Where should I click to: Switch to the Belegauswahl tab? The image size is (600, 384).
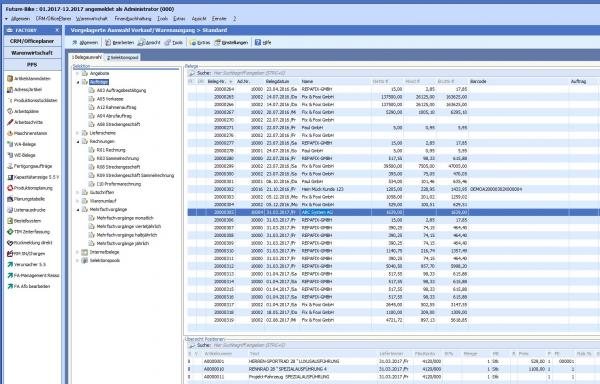[87, 57]
